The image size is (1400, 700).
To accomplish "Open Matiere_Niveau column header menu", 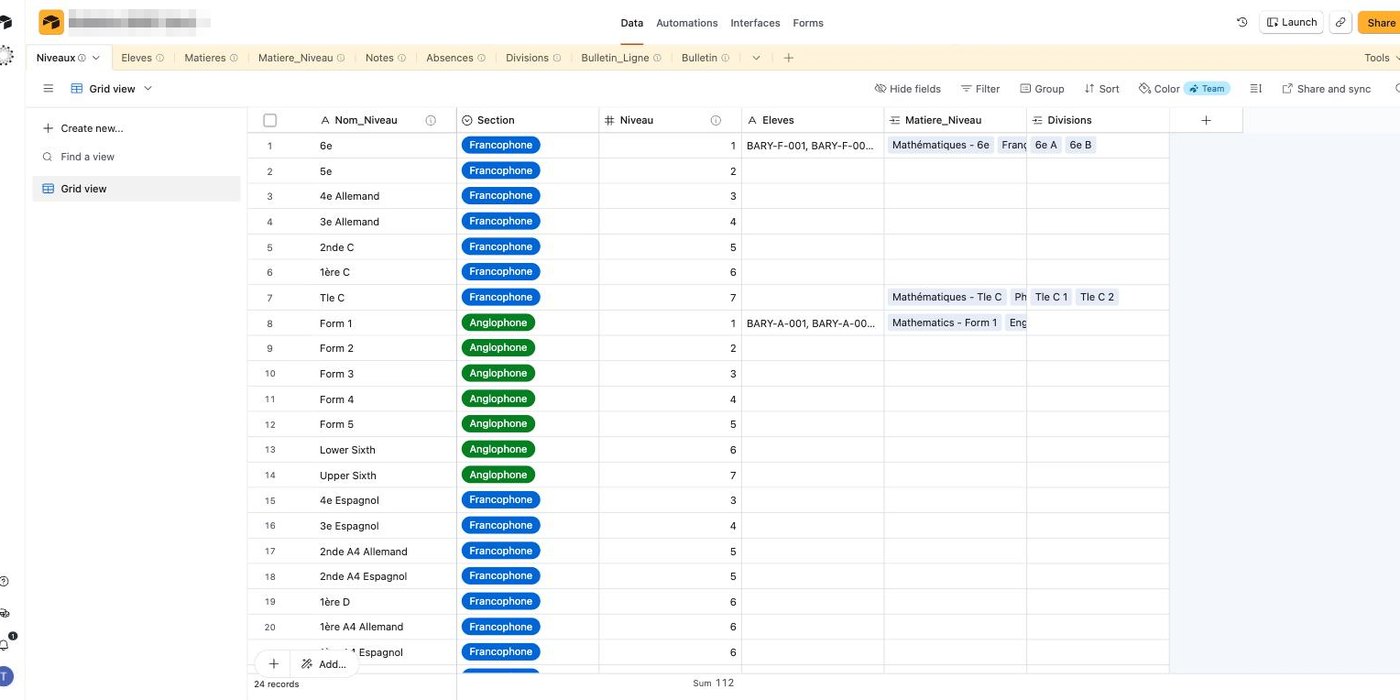I will pos(955,120).
